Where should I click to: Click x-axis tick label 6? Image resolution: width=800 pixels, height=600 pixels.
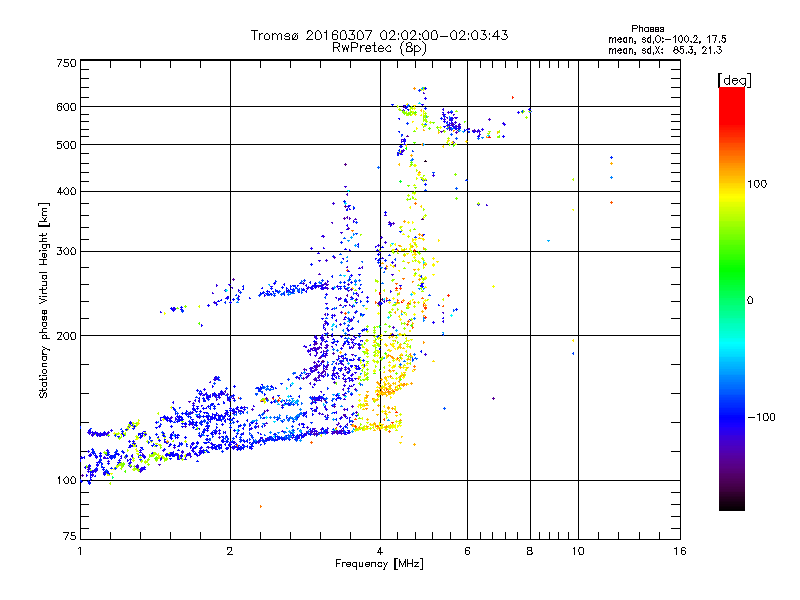point(467,551)
